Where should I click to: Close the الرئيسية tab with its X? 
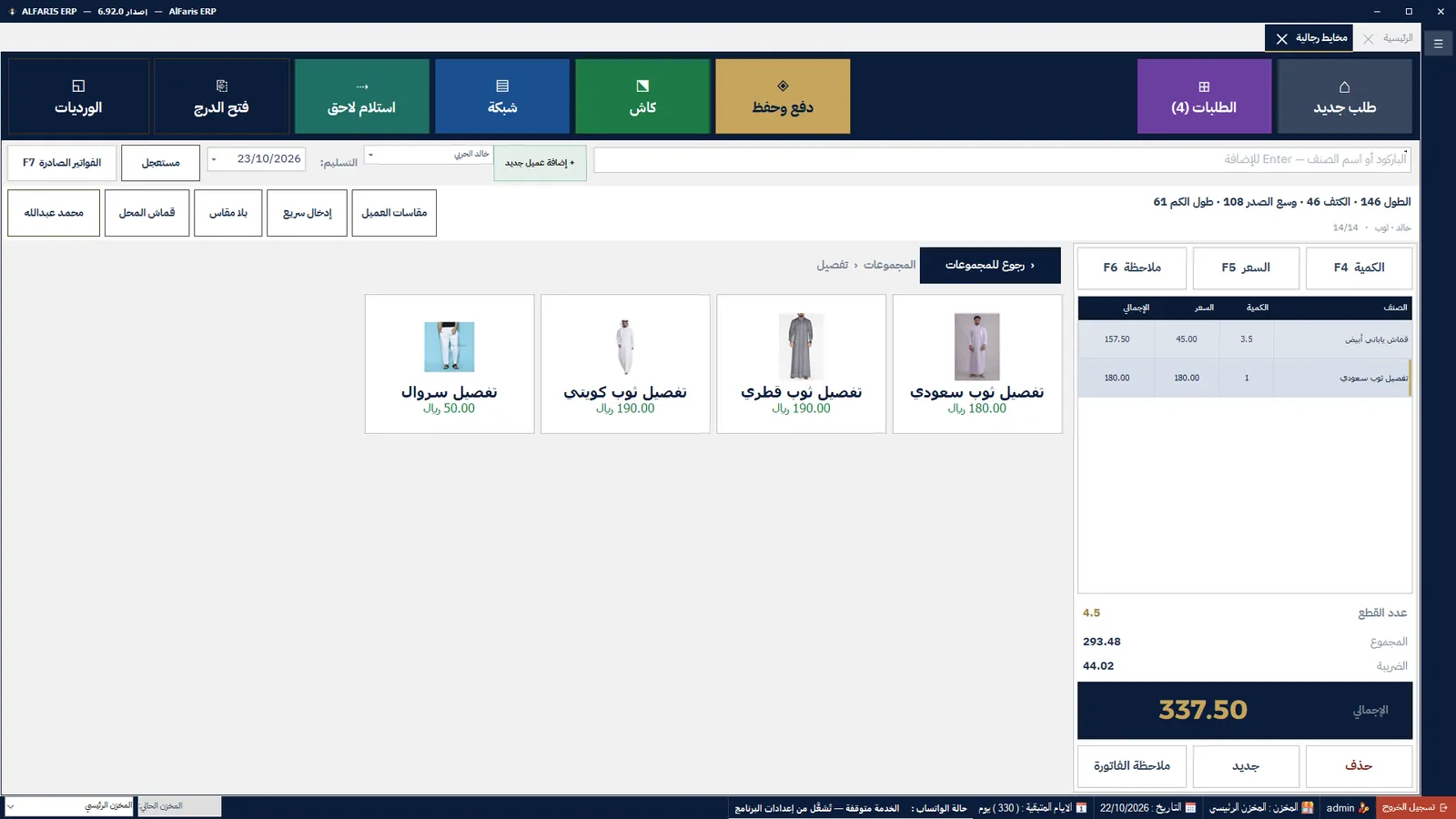tap(1368, 38)
